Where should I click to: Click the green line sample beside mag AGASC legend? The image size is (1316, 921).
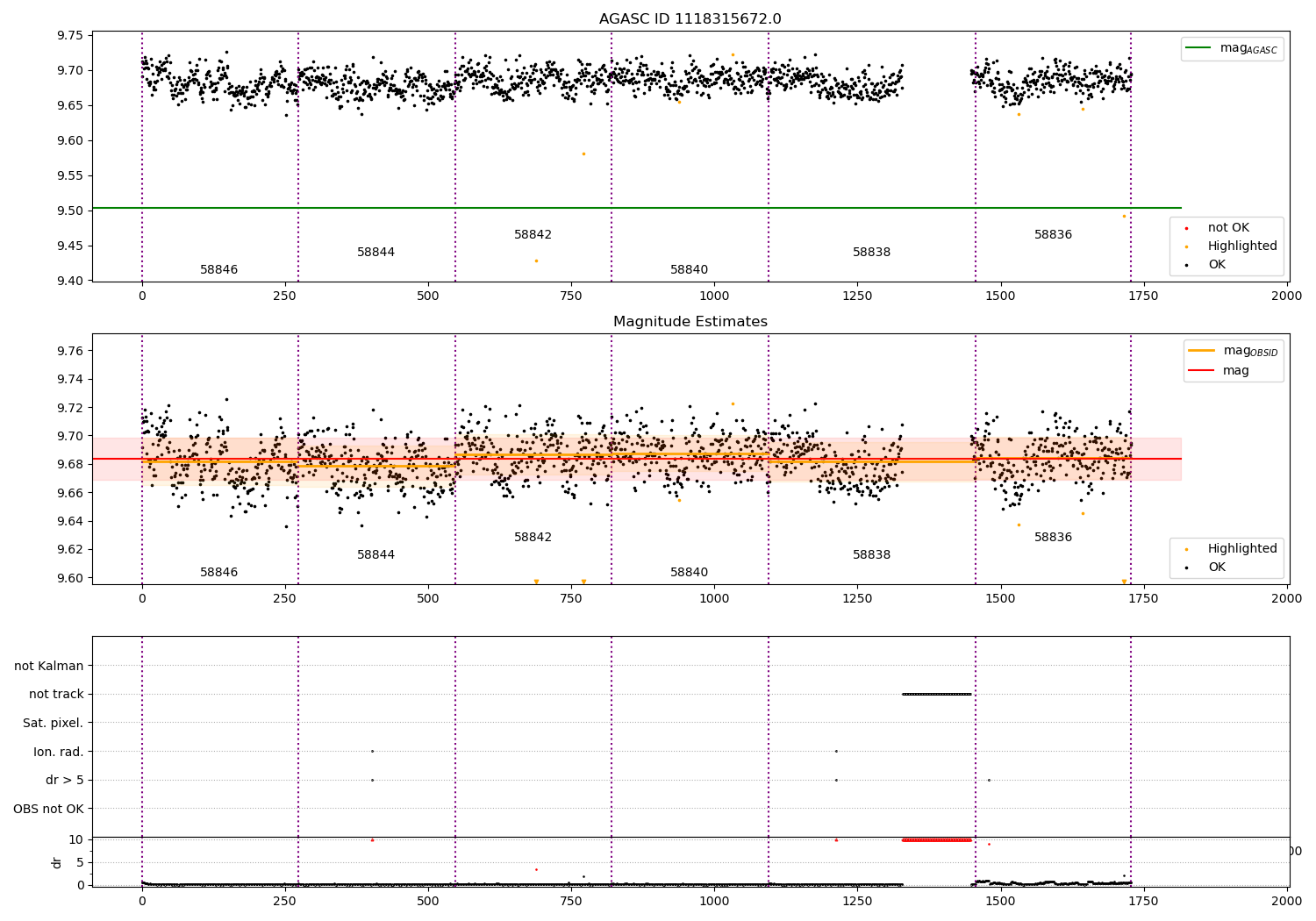(1198, 48)
